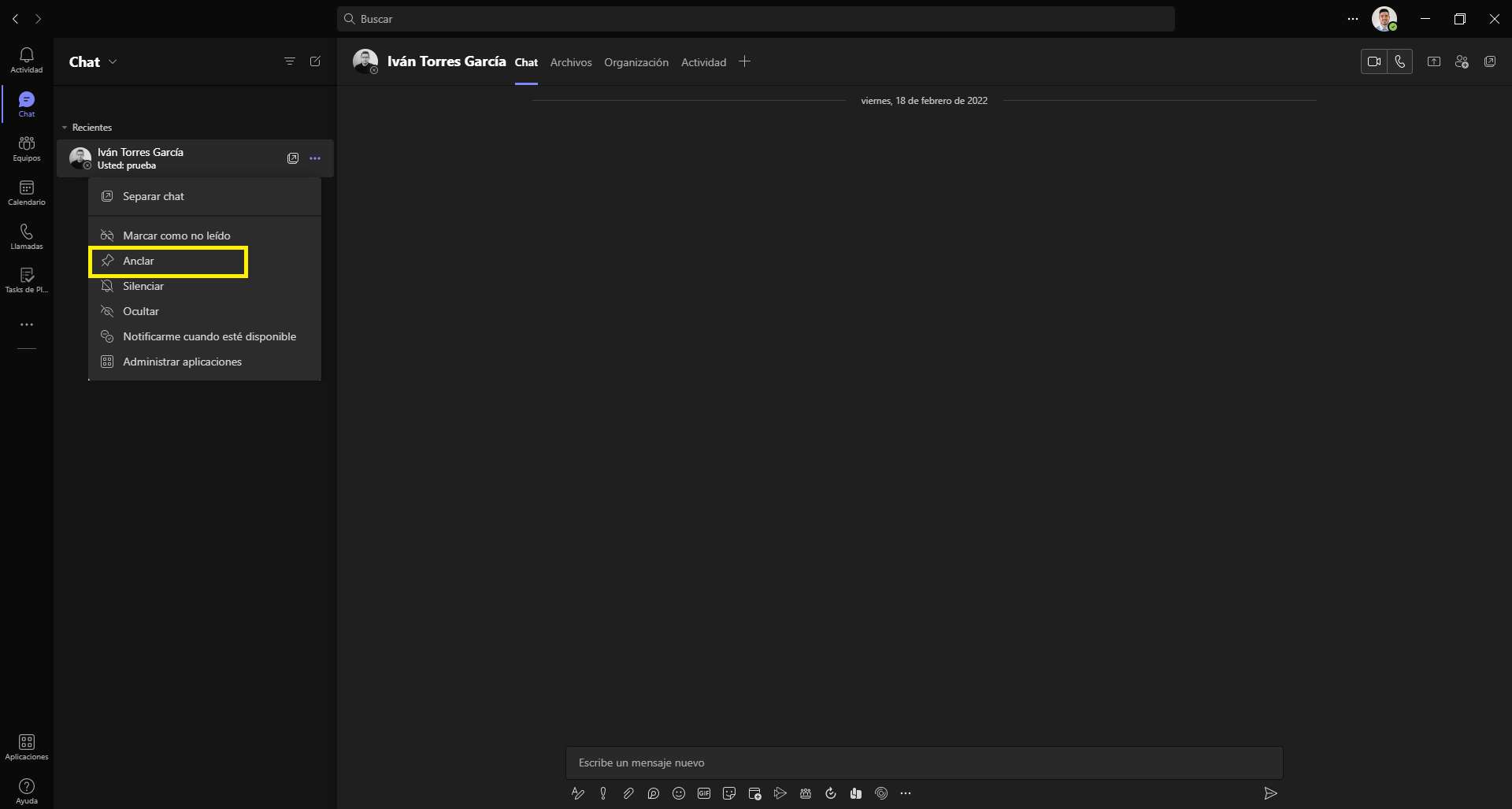
Task: Open the Approvals refresh-style icon
Action: pos(831,793)
